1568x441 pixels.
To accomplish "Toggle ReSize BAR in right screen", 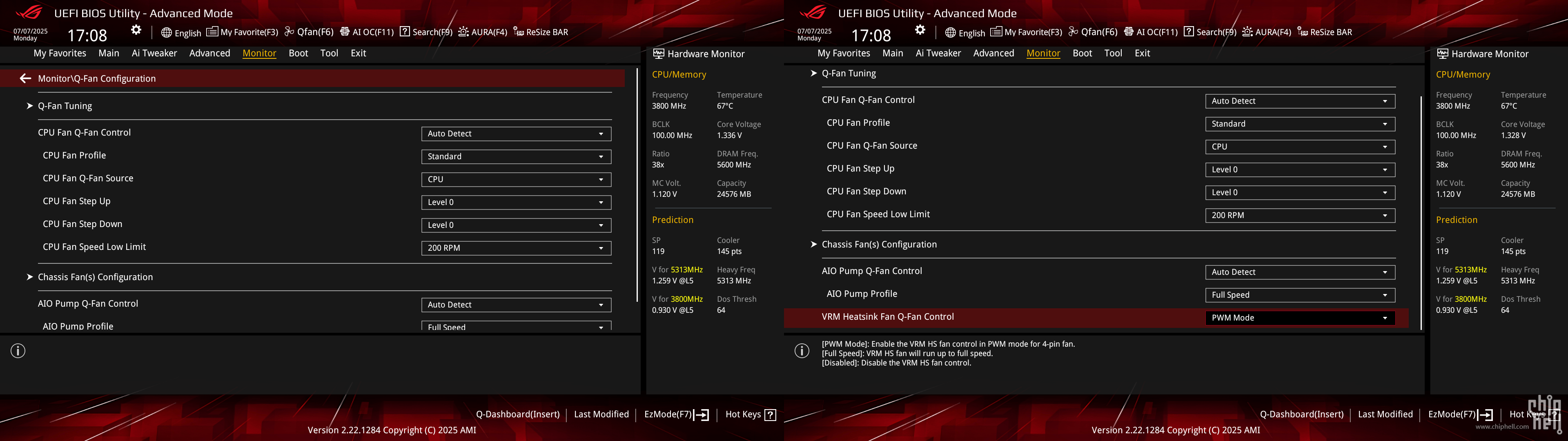I will click(1325, 32).
